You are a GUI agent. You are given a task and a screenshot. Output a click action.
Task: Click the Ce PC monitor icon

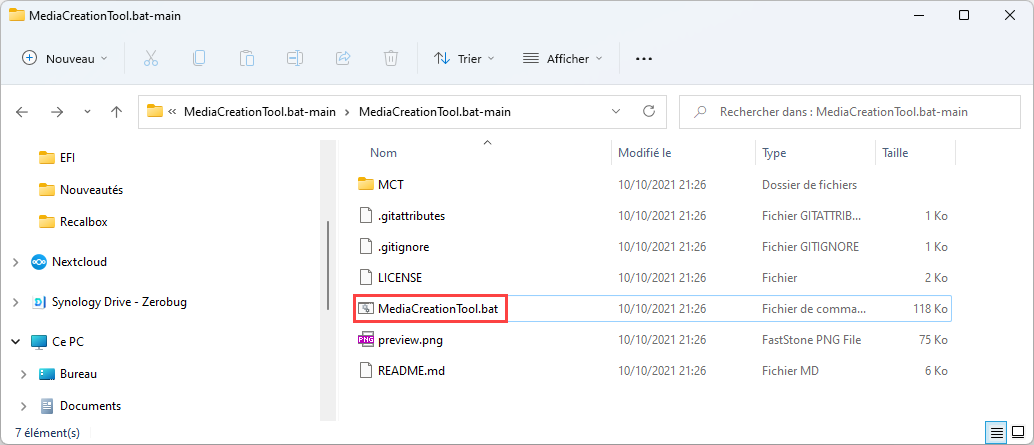(39, 342)
